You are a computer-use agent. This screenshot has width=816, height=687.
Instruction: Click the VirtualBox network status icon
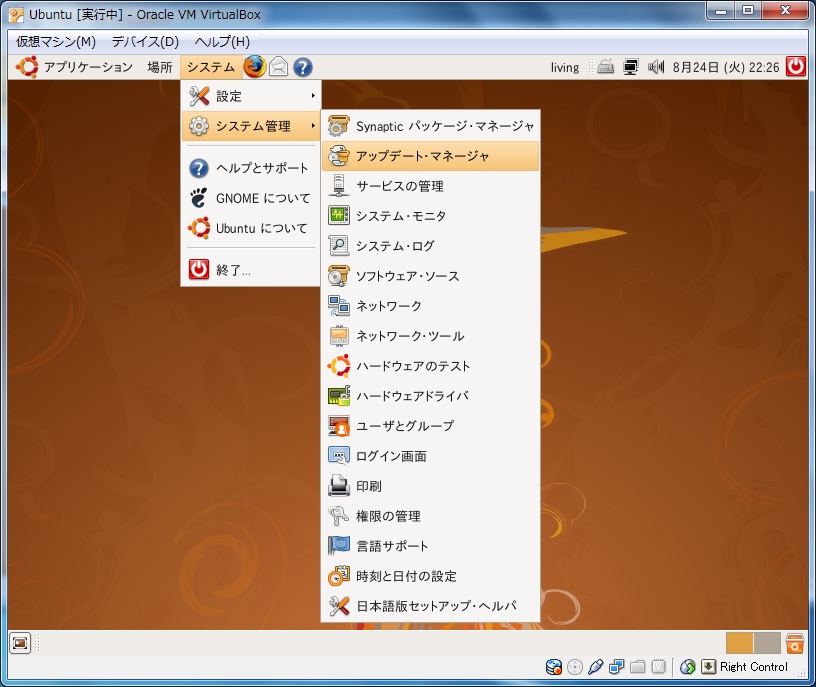click(617, 667)
